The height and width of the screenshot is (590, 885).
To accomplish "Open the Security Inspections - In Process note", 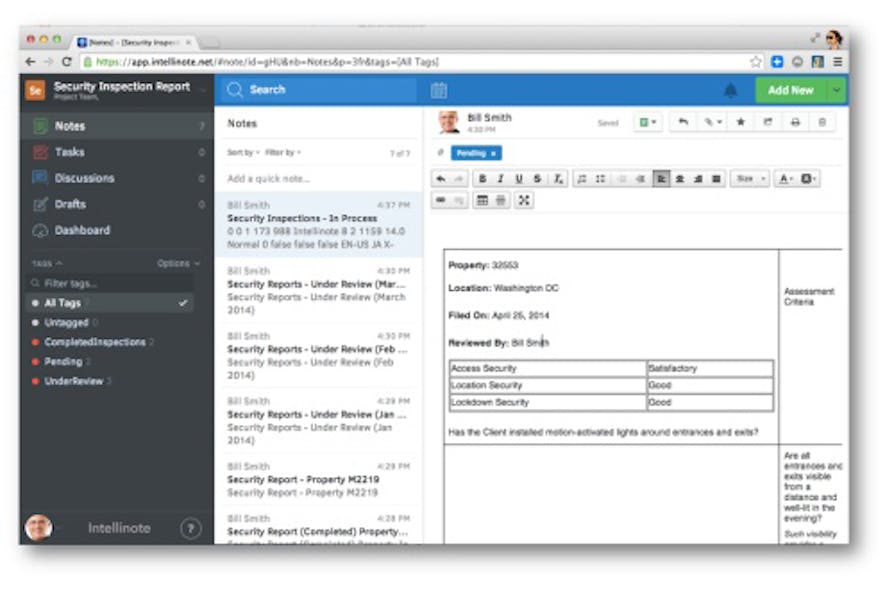I will click(x=318, y=225).
